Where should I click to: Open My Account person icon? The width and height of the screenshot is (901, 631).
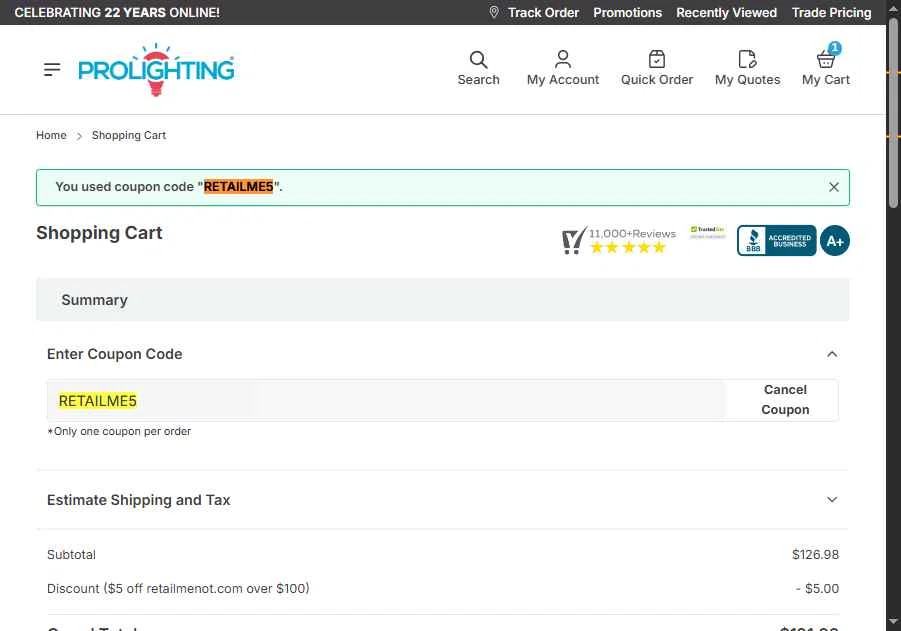coord(563,59)
